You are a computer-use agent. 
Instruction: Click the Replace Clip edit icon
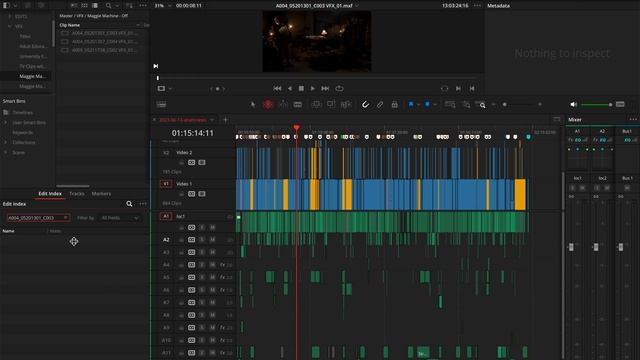pos(346,104)
